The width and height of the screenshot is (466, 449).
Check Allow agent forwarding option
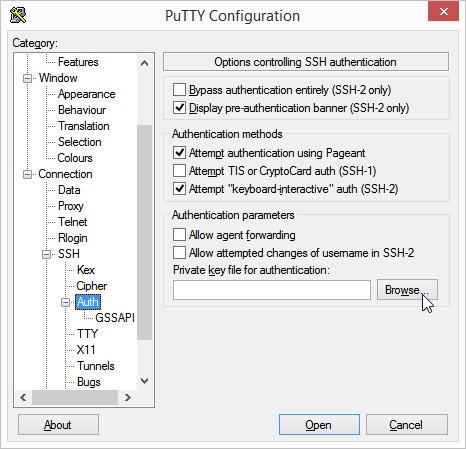pos(179,235)
